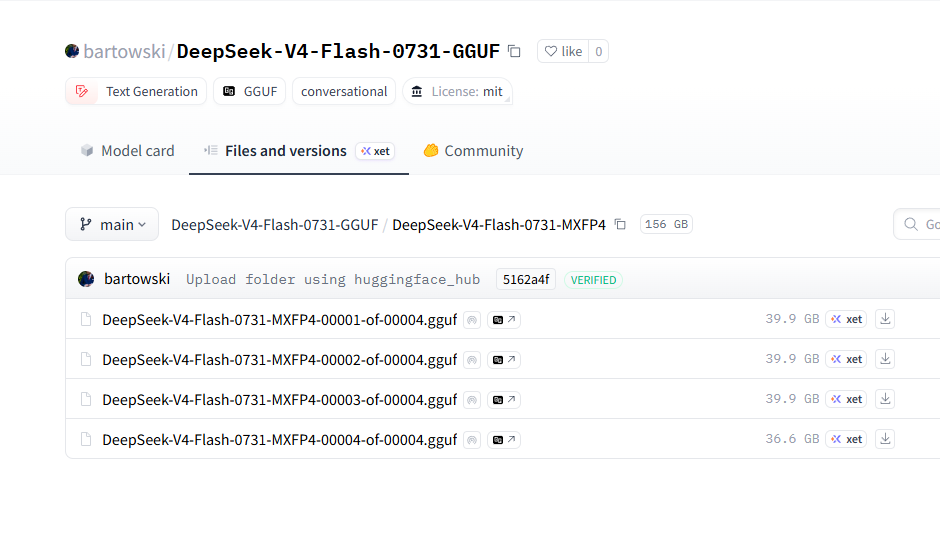Image resolution: width=940 pixels, height=538 pixels.
Task: Copy the MXFP4 folder path
Action: click(620, 224)
